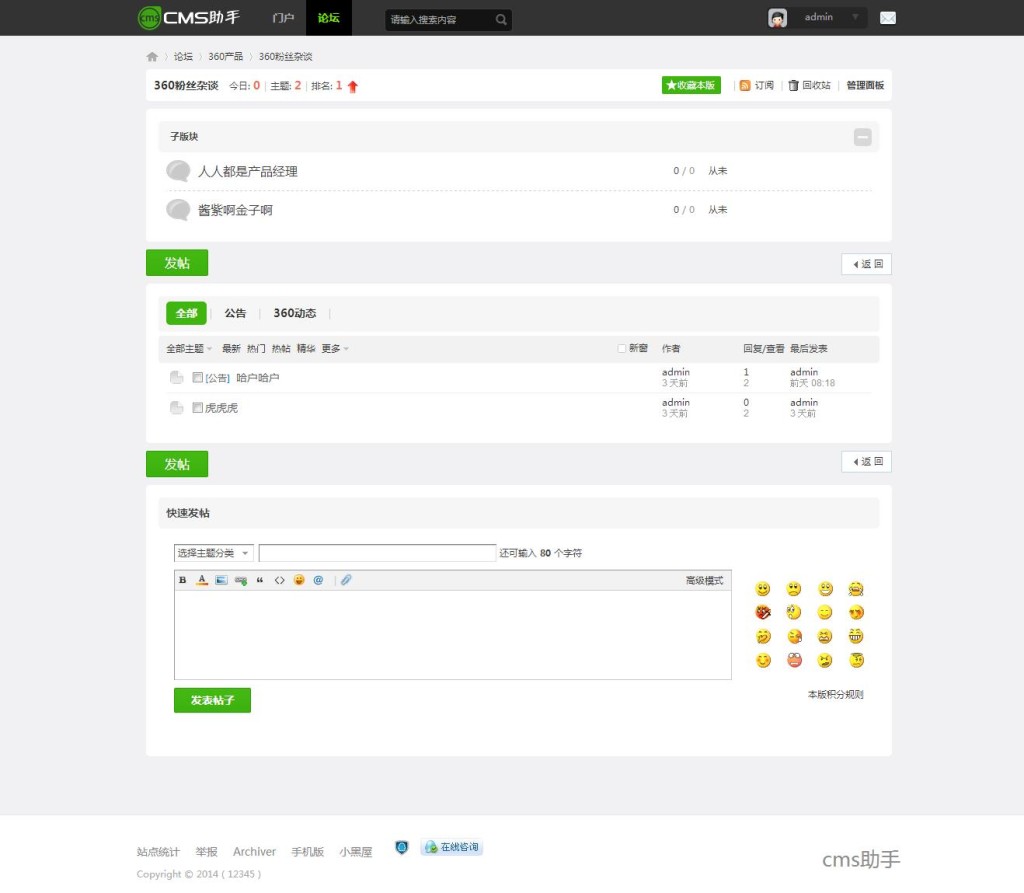Click the 发表帖子 submit button
This screenshot has width=1024, height=893.
point(212,700)
